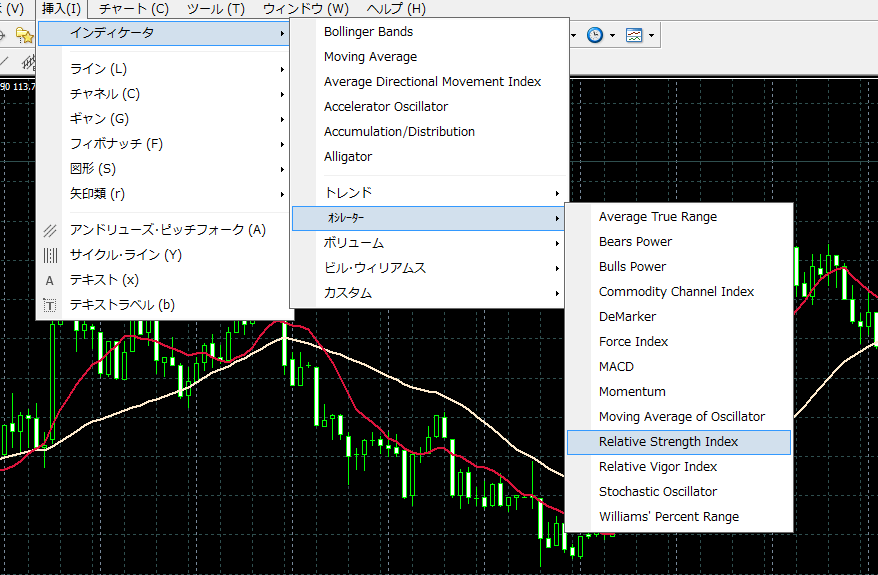Click the chart templates toolbar icon
The height and width of the screenshot is (575, 878).
coord(634,35)
